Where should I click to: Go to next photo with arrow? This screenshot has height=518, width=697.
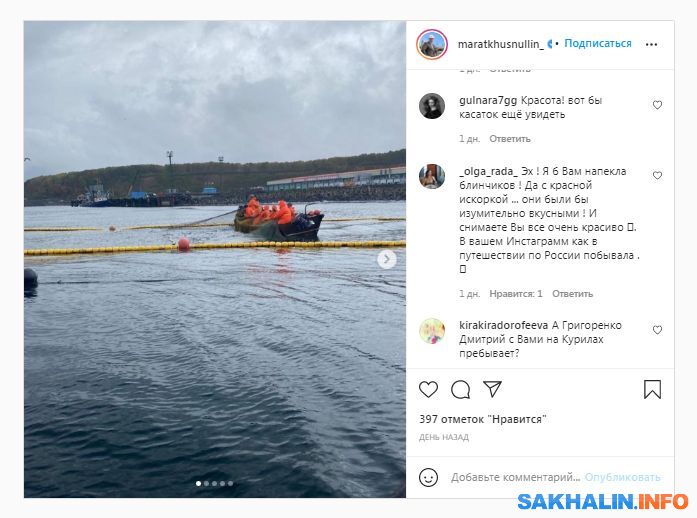tap(386, 259)
